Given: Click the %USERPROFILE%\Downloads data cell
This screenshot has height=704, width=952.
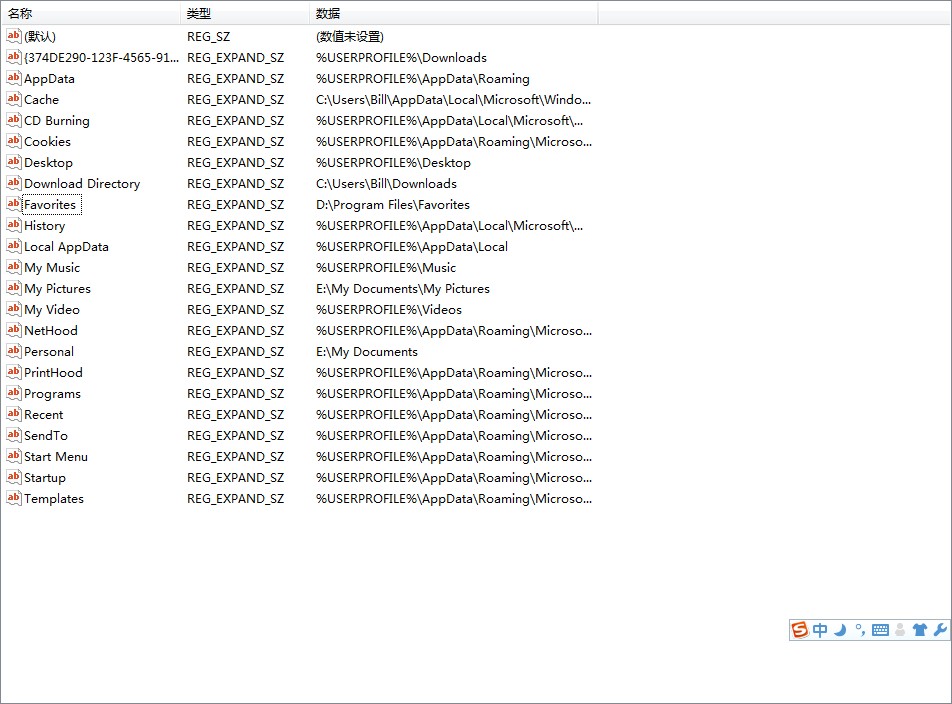Looking at the screenshot, I should 401,58.
